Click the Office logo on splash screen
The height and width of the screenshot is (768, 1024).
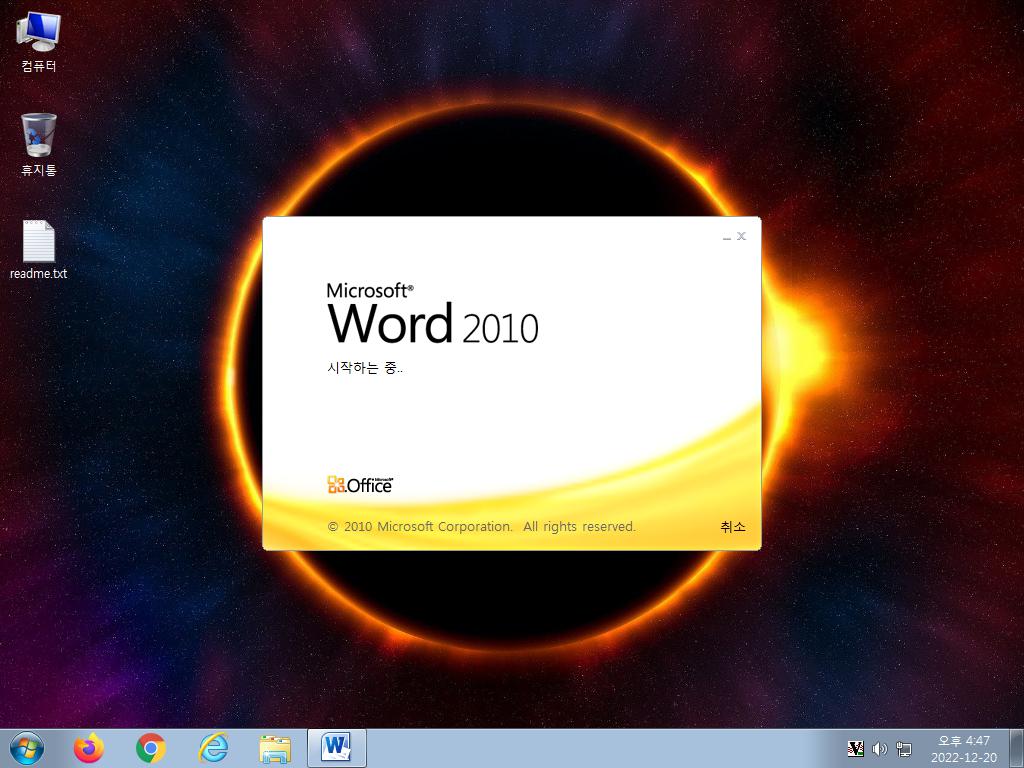(x=360, y=485)
